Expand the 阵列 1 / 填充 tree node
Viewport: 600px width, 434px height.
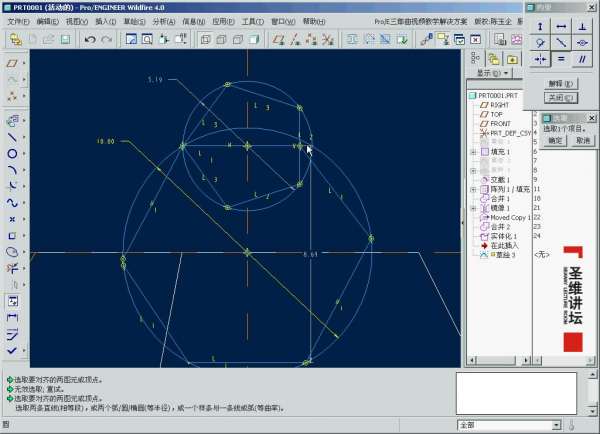pos(473,189)
